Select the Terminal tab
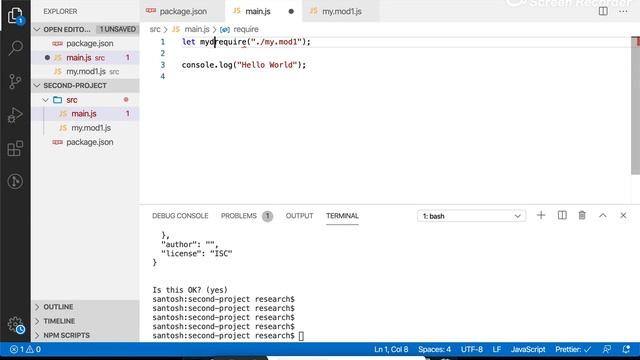 [x=342, y=216]
